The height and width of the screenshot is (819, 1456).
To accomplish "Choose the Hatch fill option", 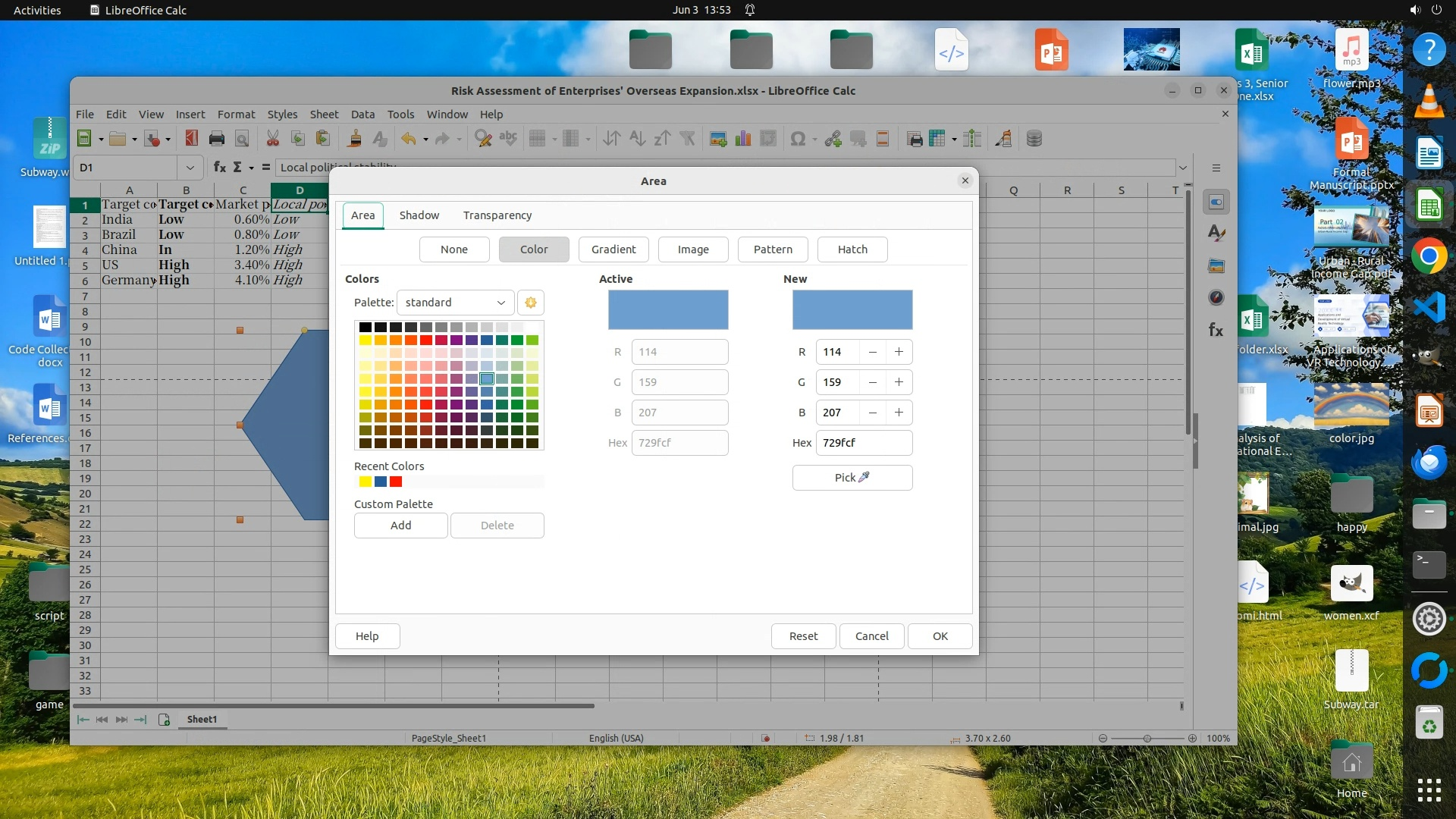I will [x=852, y=249].
